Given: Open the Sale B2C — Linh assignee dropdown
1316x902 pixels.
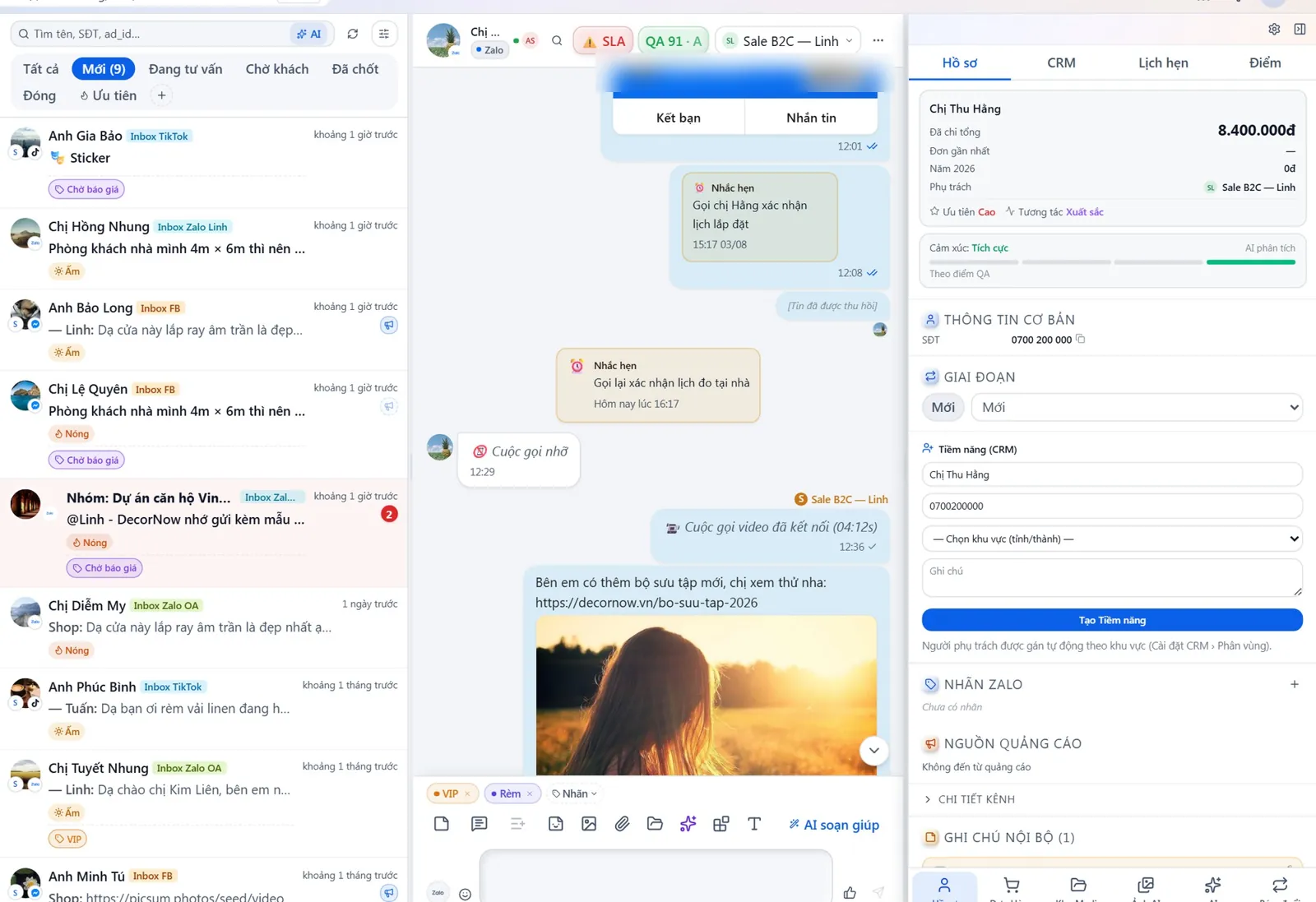Looking at the screenshot, I should (789, 40).
